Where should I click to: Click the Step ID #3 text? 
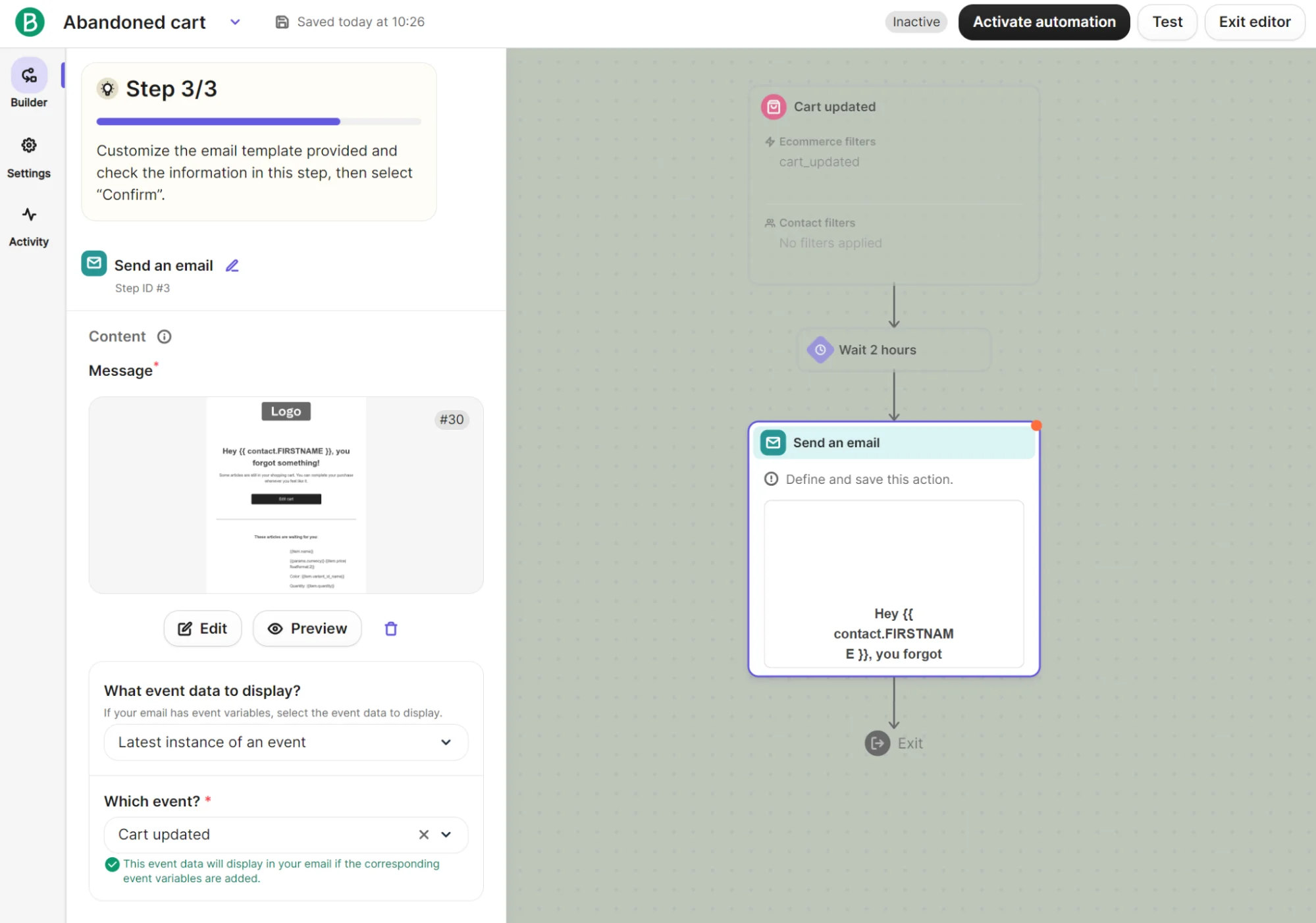[x=142, y=288]
